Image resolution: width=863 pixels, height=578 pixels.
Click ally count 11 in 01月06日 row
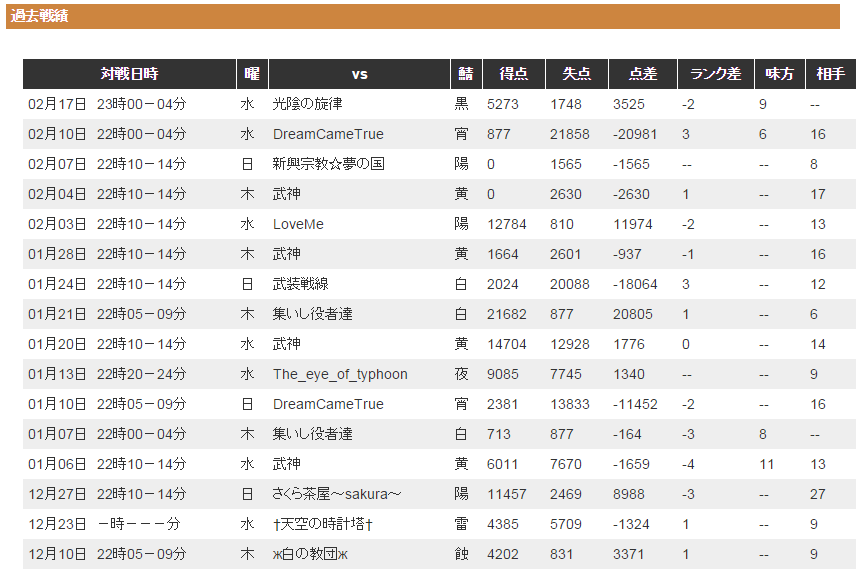(767, 464)
